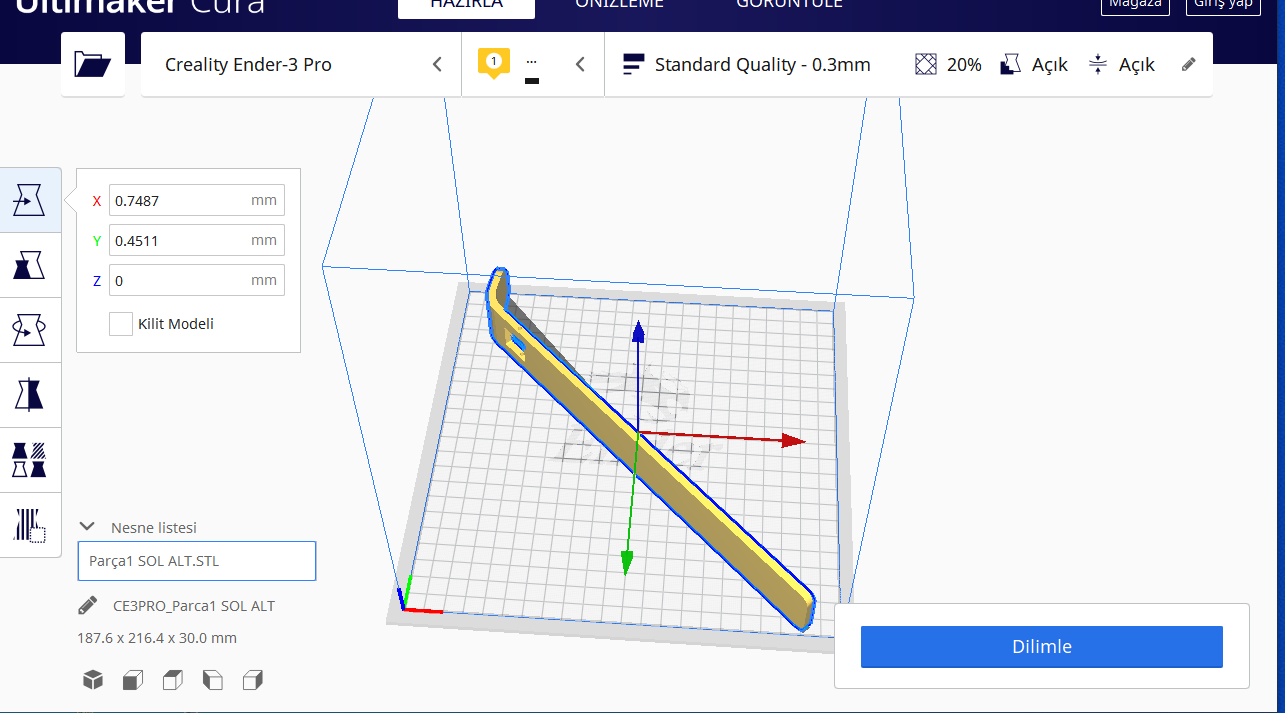The width and height of the screenshot is (1285, 713).
Task: Click the Y position input field
Action: pos(197,240)
